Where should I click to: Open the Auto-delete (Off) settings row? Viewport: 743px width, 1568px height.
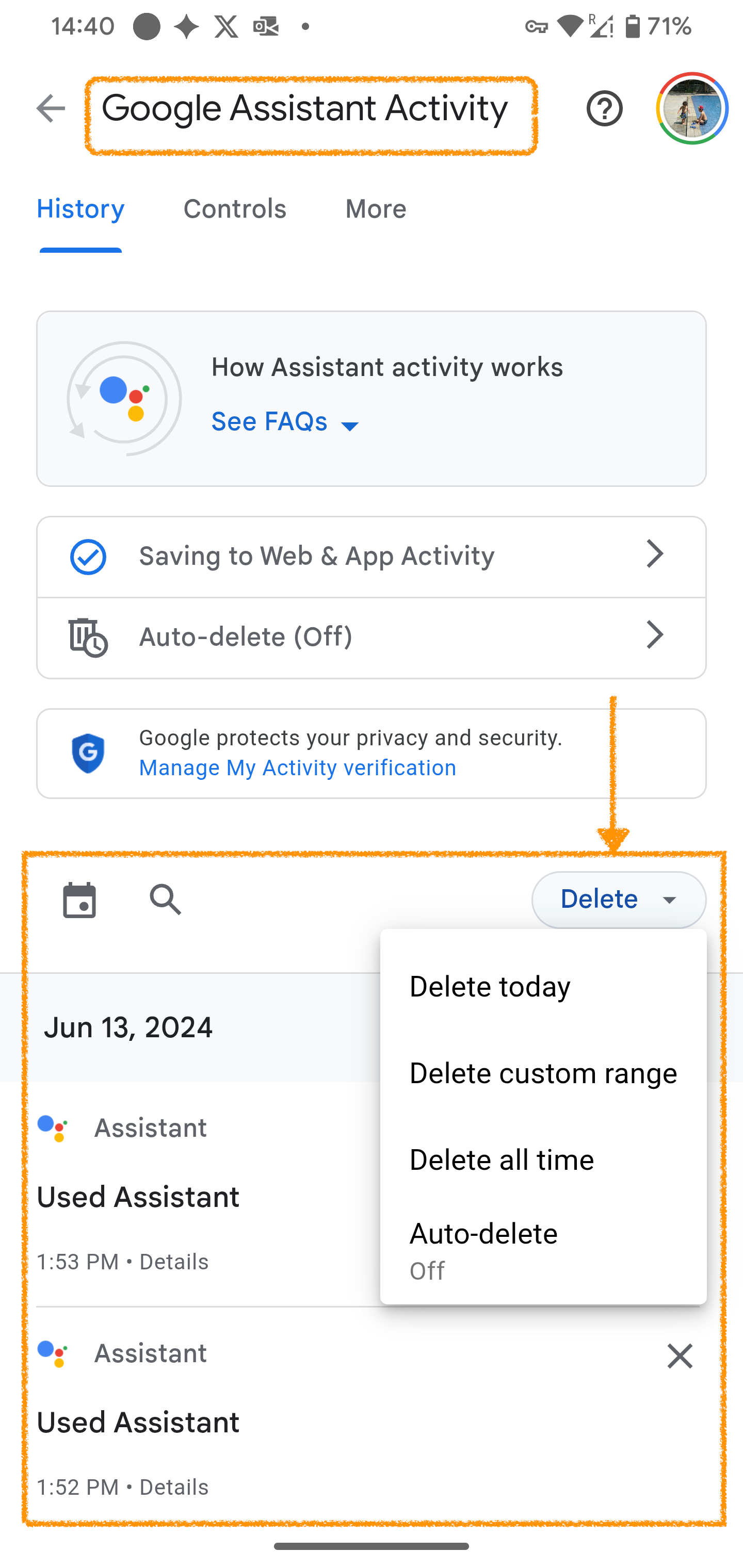[x=372, y=638]
